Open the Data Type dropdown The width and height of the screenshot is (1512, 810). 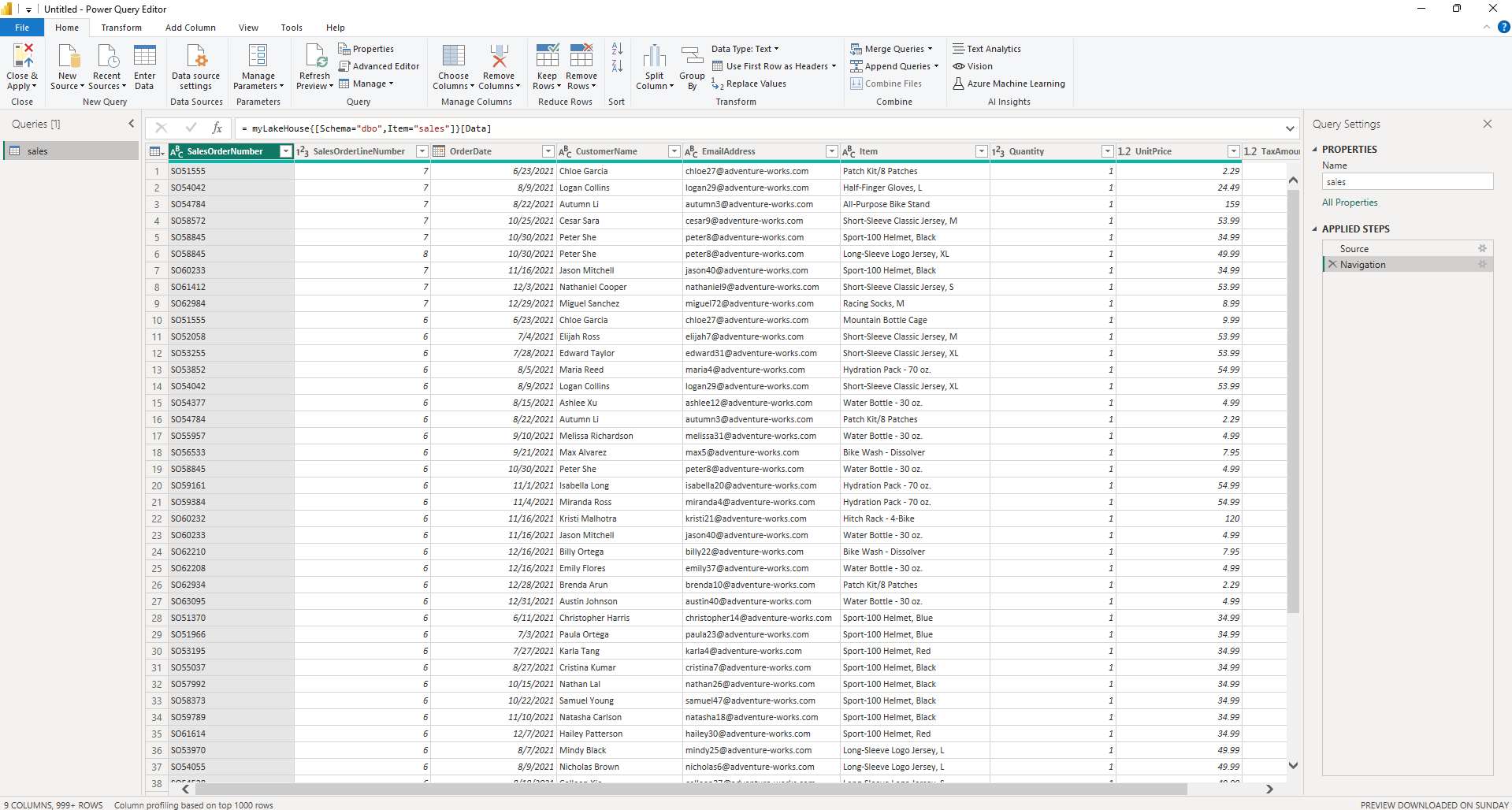coord(775,48)
